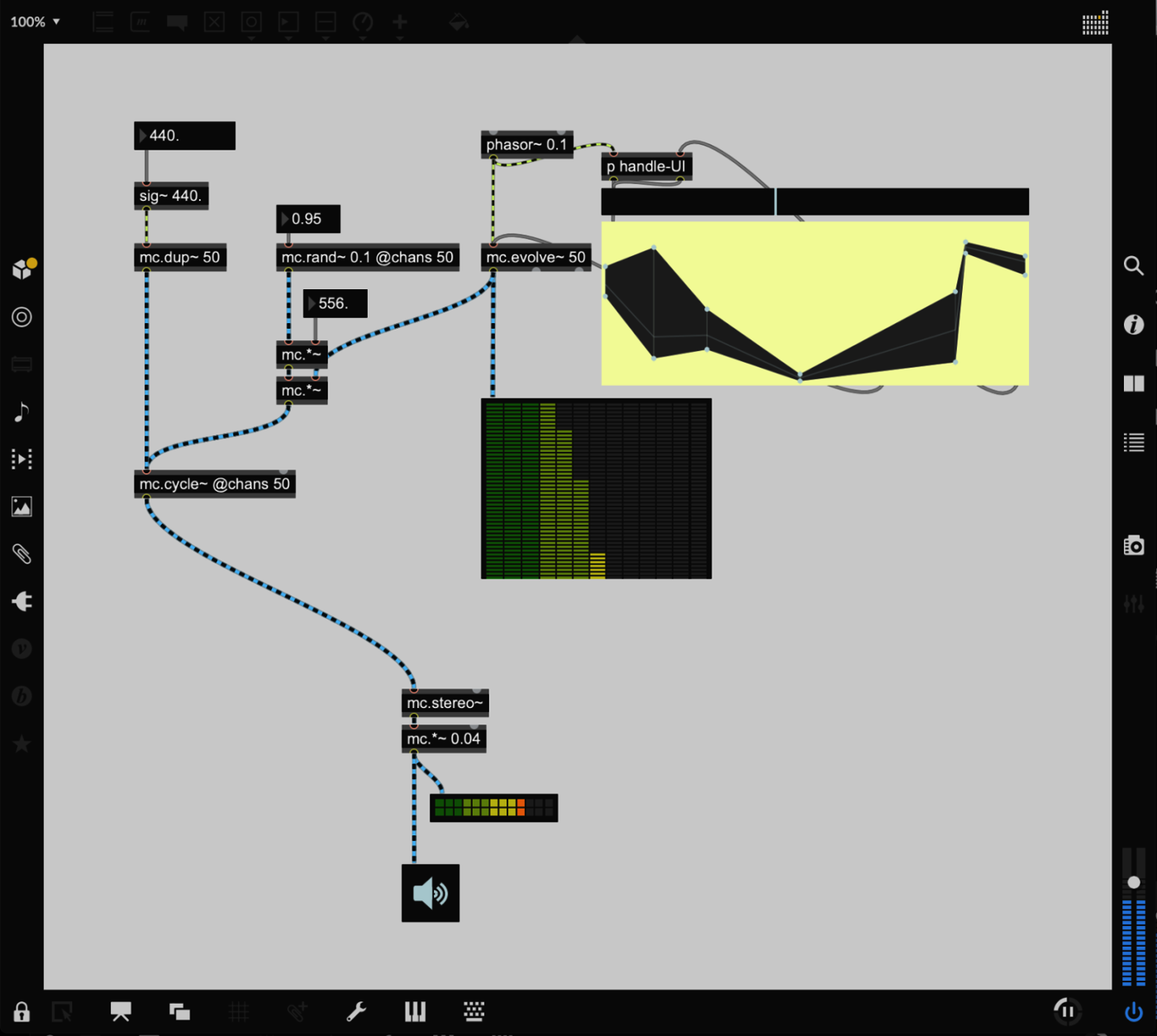
Task: Open the patcher windows icon in bottom bar
Action: click(179, 1011)
